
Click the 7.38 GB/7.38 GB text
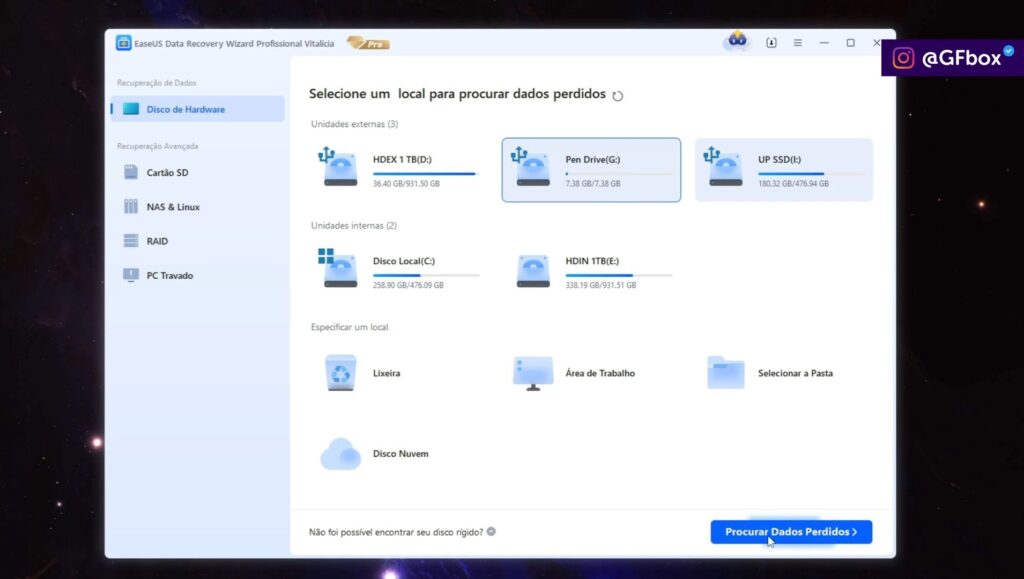592,183
